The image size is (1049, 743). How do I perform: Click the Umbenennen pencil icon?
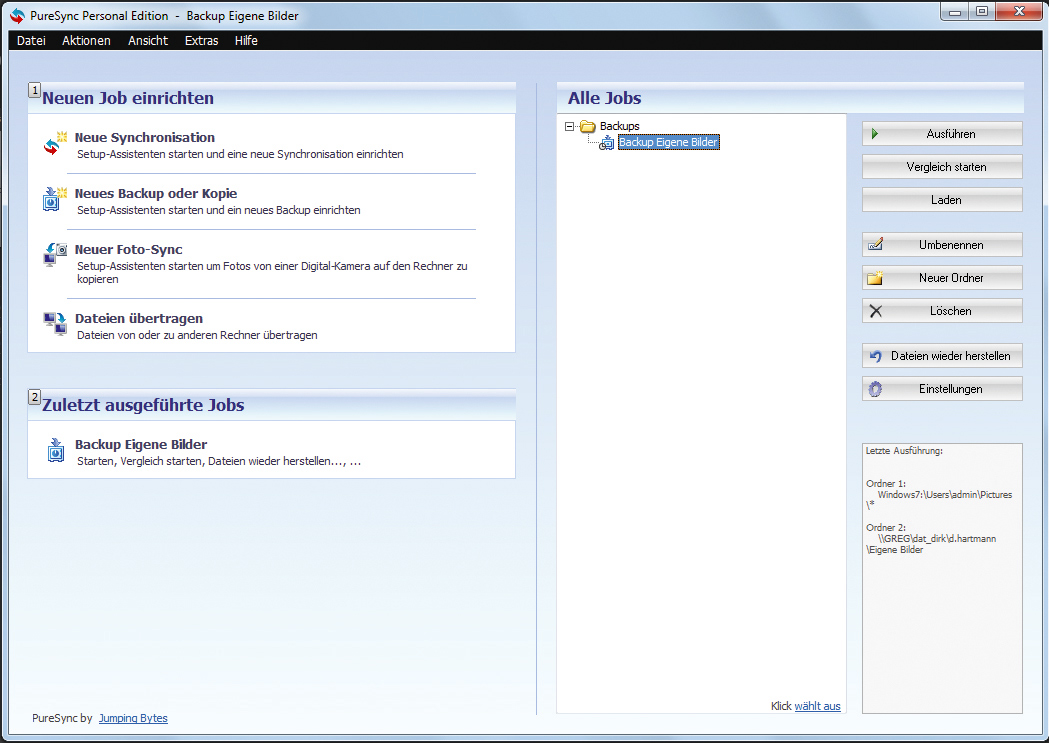pos(875,245)
